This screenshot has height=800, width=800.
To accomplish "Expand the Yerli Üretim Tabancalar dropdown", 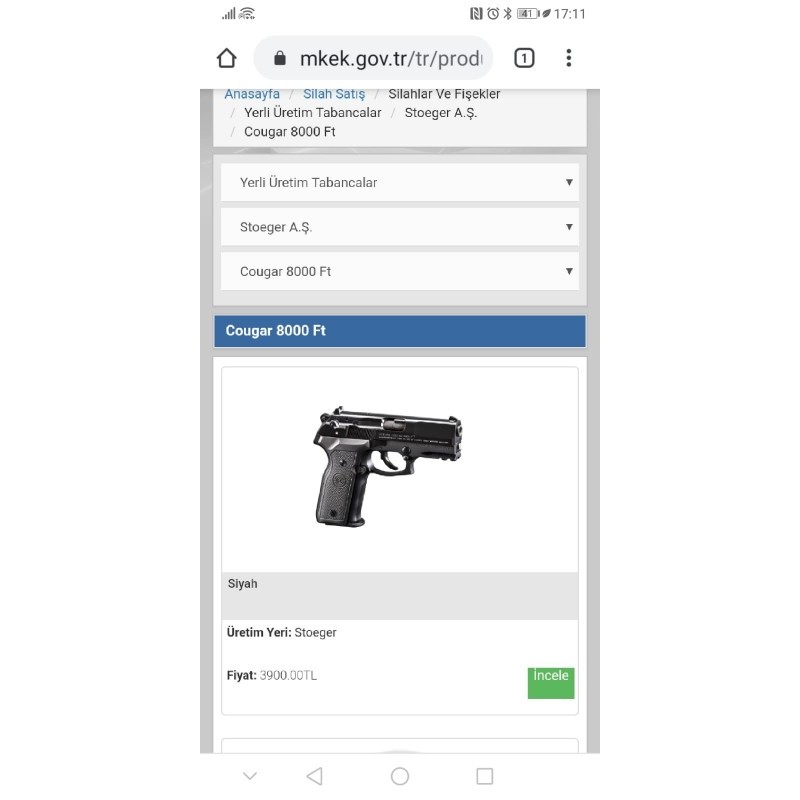I will tap(400, 182).
